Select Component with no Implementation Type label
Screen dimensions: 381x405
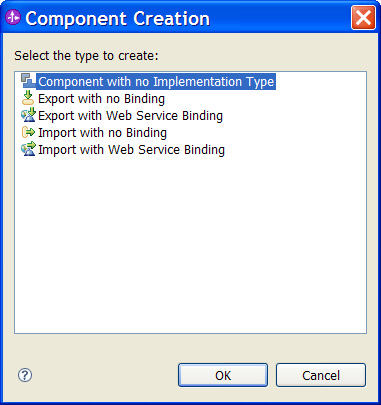pyautogui.click(x=156, y=82)
